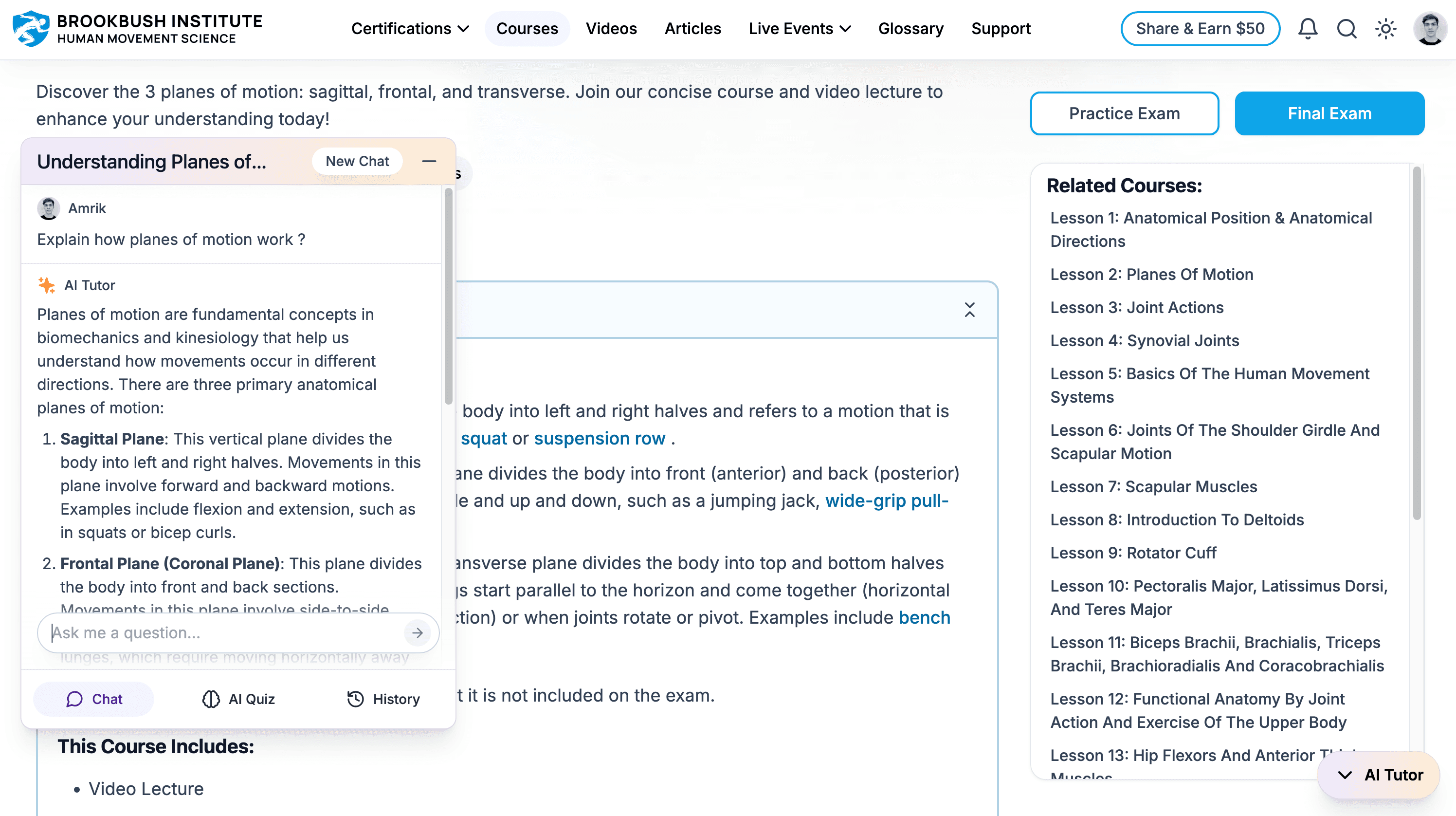
Task: Click the search magnifier icon
Action: point(1347,28)
